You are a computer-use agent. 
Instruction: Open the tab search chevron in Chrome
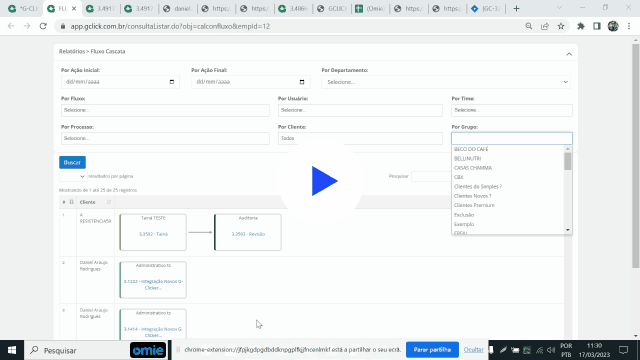(560, 8)
